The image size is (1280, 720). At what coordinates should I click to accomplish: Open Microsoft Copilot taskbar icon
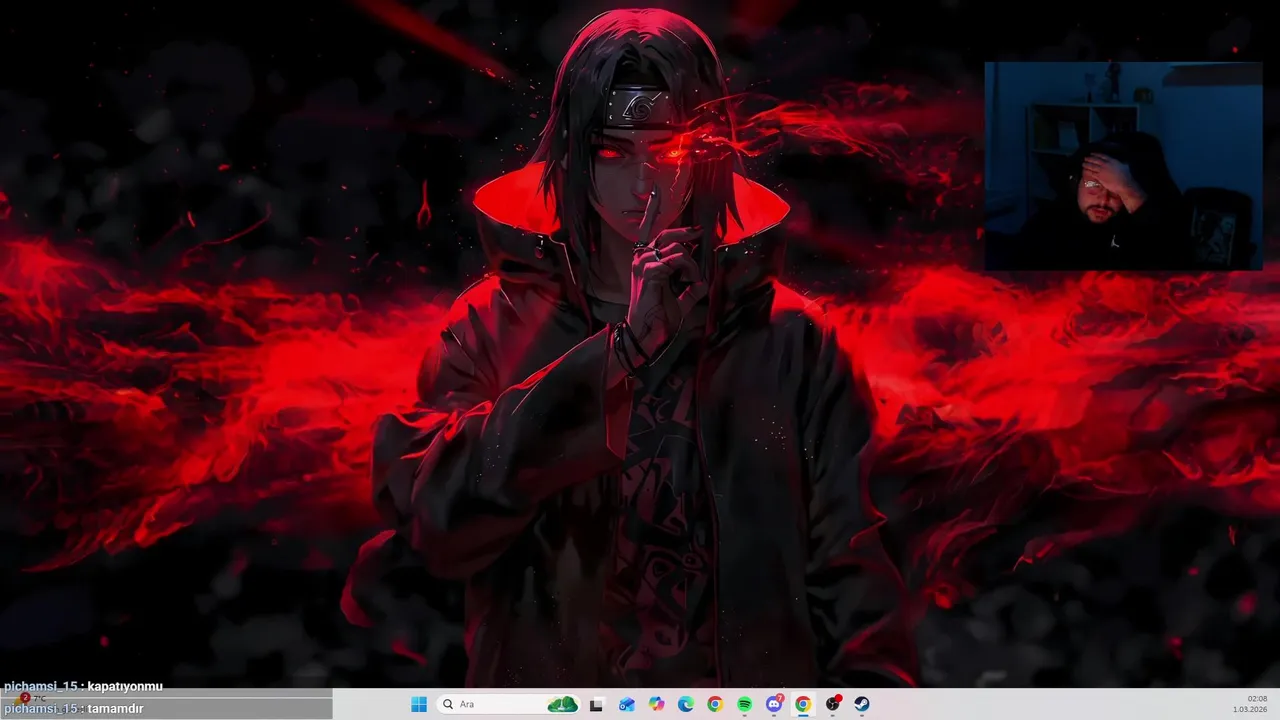pyautogui.click(x=656, y=704)
